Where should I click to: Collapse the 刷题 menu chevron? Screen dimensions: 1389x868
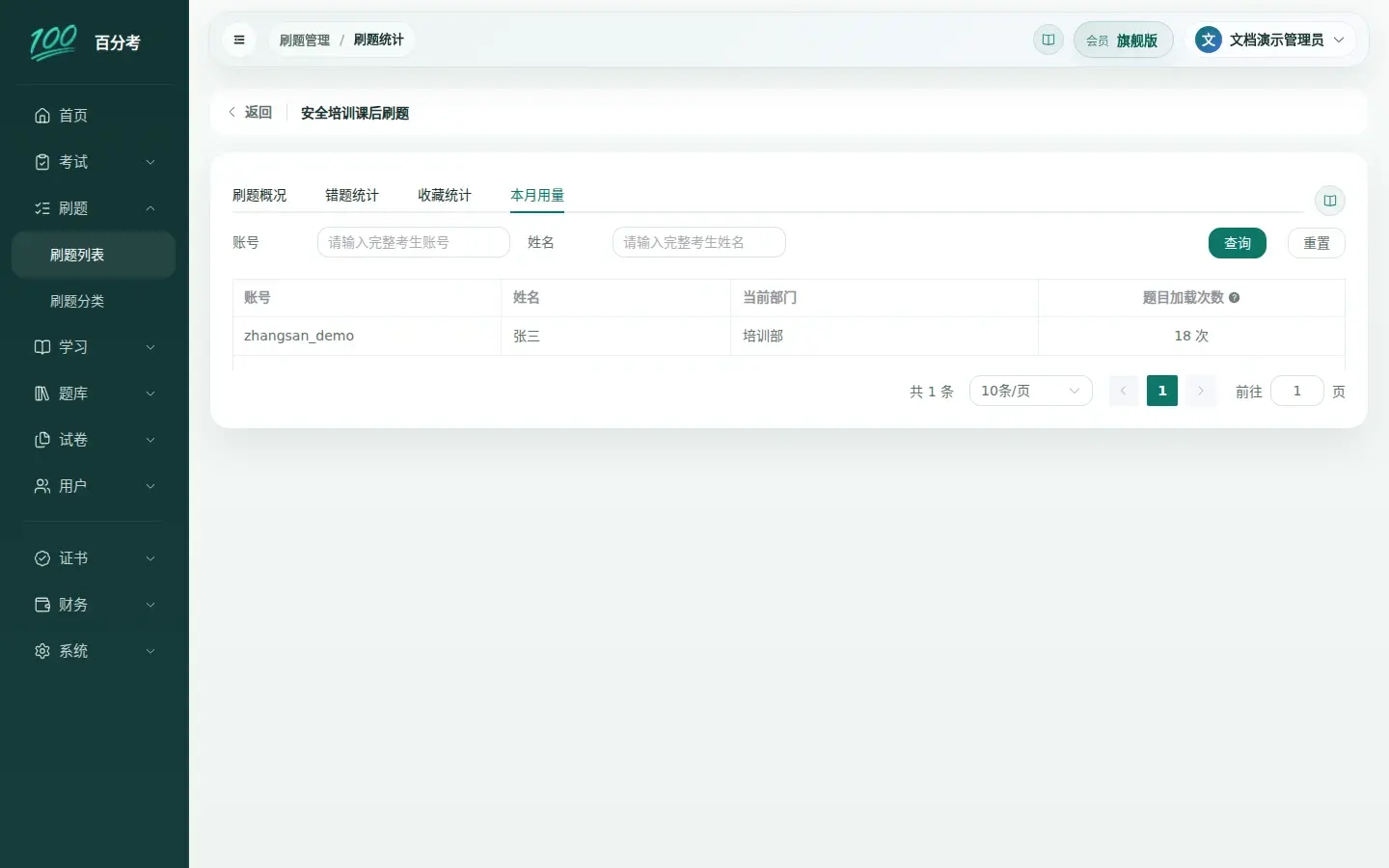click(x=150, y=208)
